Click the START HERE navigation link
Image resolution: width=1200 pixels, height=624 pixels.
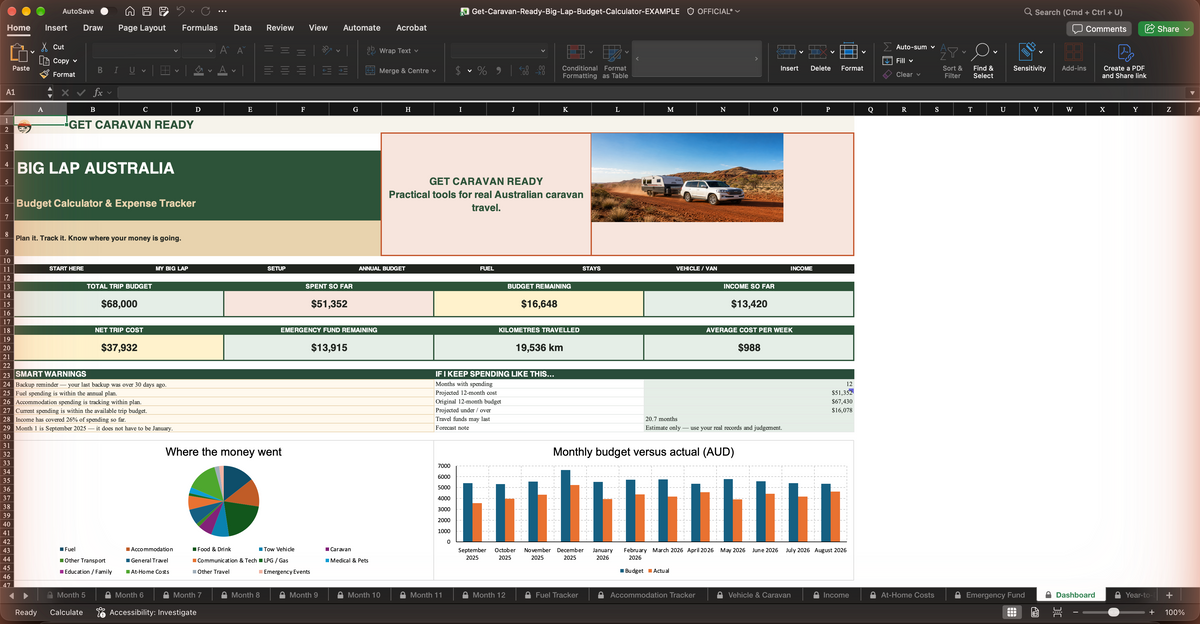point(66,269)
